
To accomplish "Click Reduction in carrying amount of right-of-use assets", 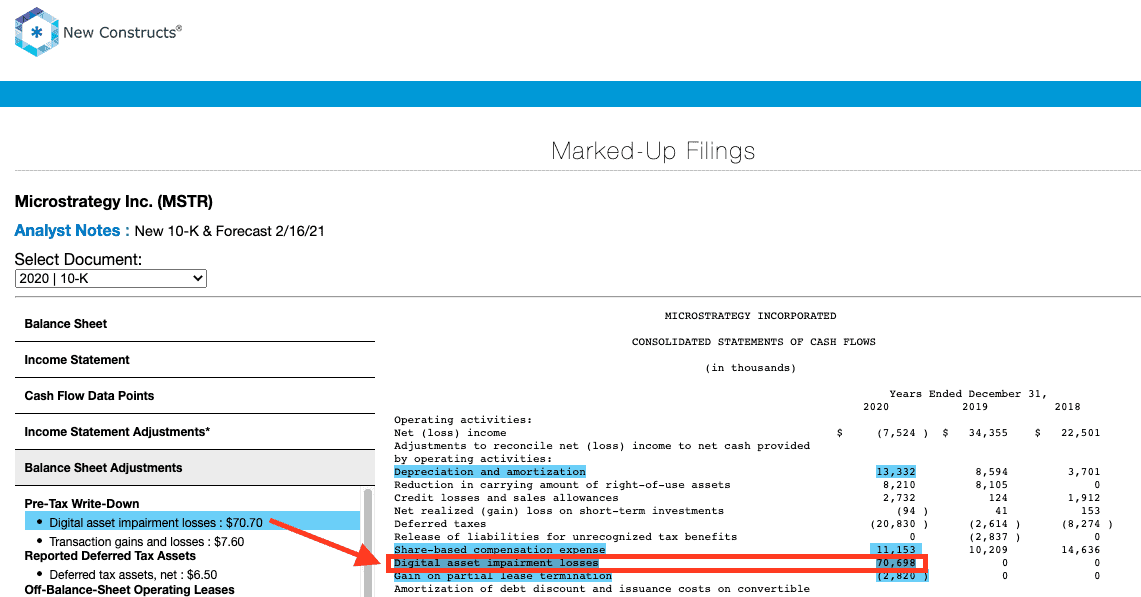I will [562, 485].
